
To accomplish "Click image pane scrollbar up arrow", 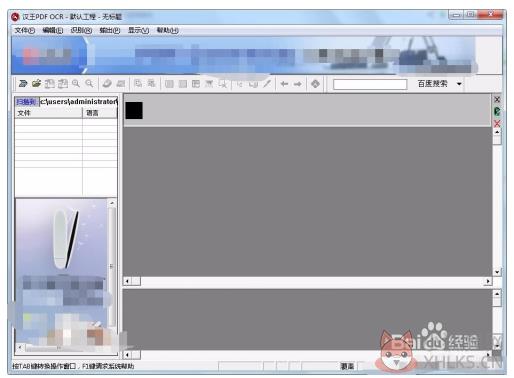I will pyautogui.click(x=497, y=133).
